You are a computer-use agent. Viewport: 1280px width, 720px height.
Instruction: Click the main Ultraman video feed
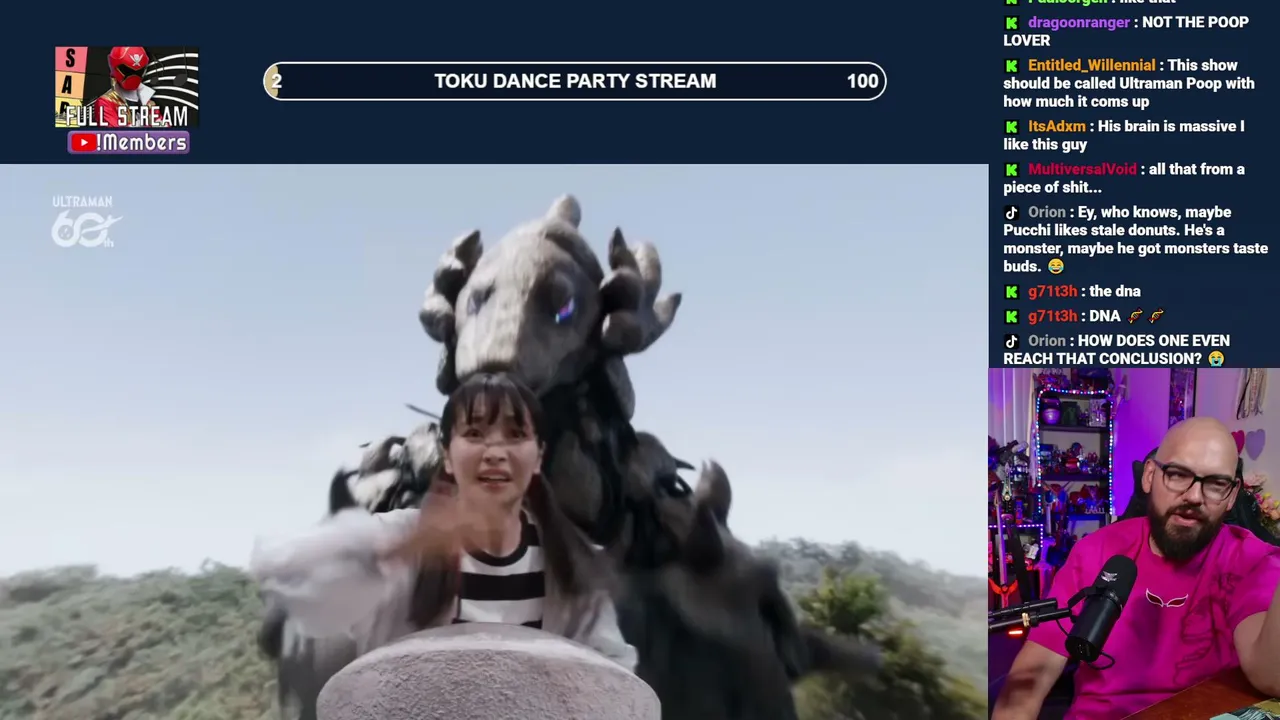[494, 442]
